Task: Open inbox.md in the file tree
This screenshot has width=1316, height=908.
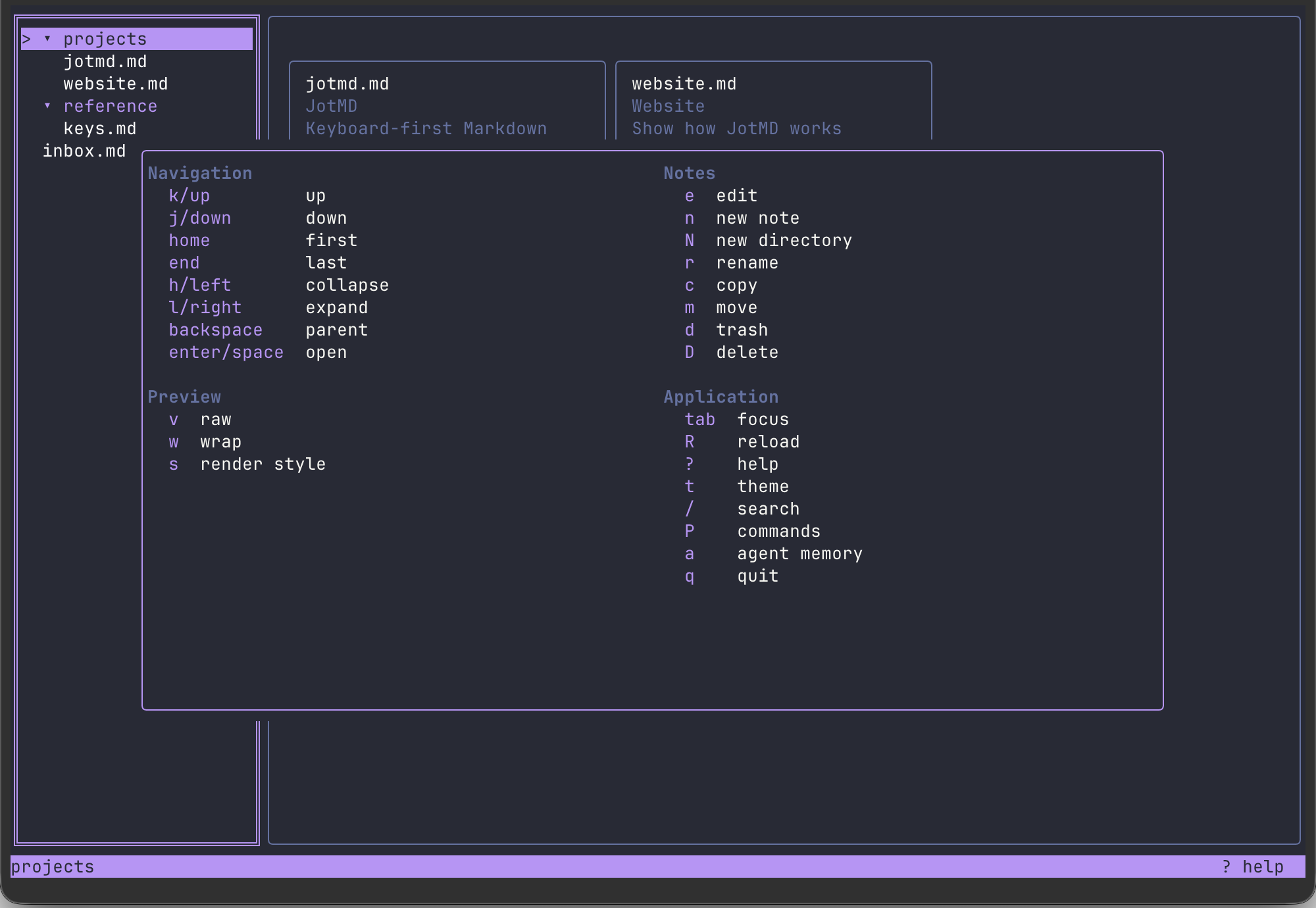Action: pos(84,151)
